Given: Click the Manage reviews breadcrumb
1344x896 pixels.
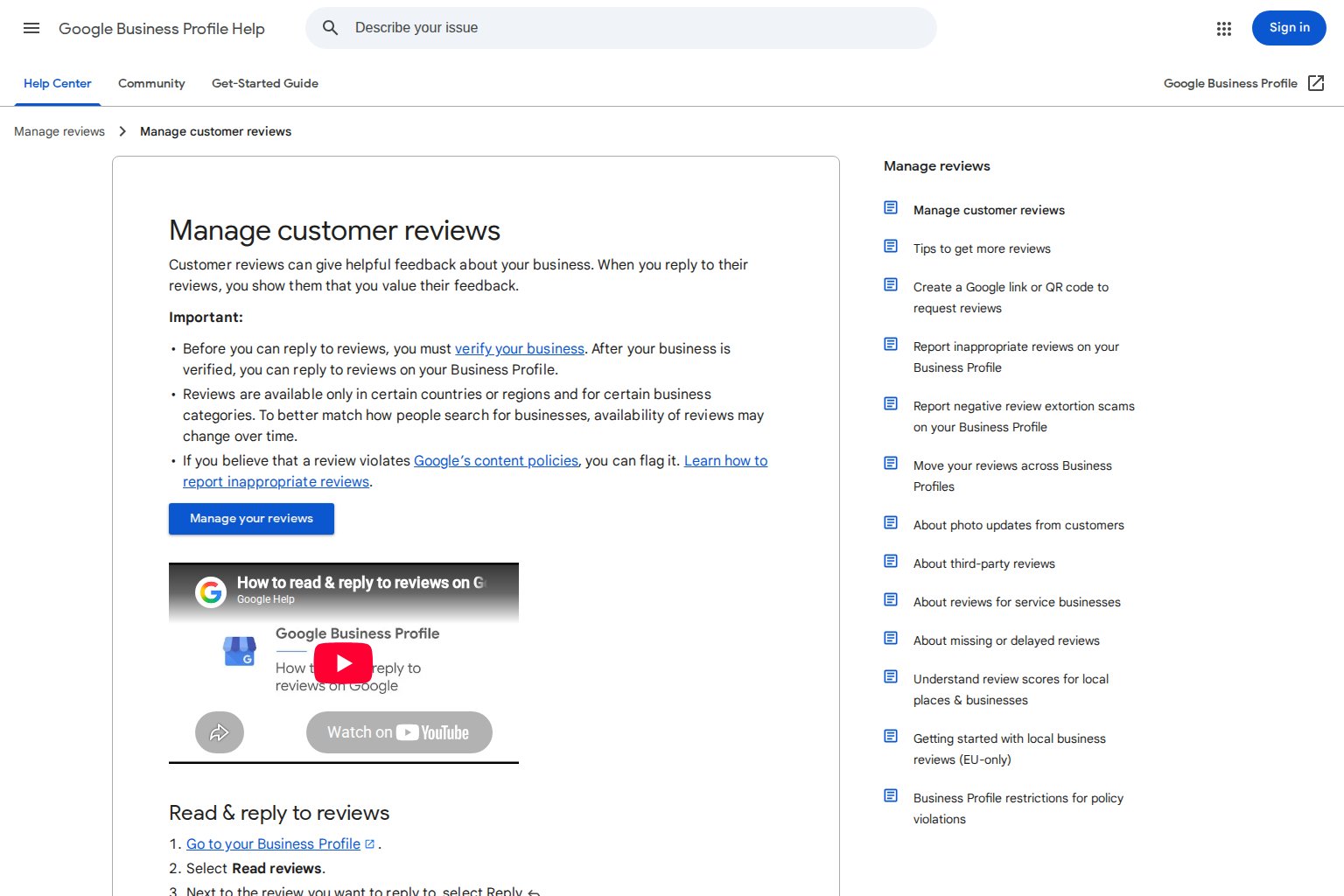Looking at the screenshot, I should coord(59,131).
